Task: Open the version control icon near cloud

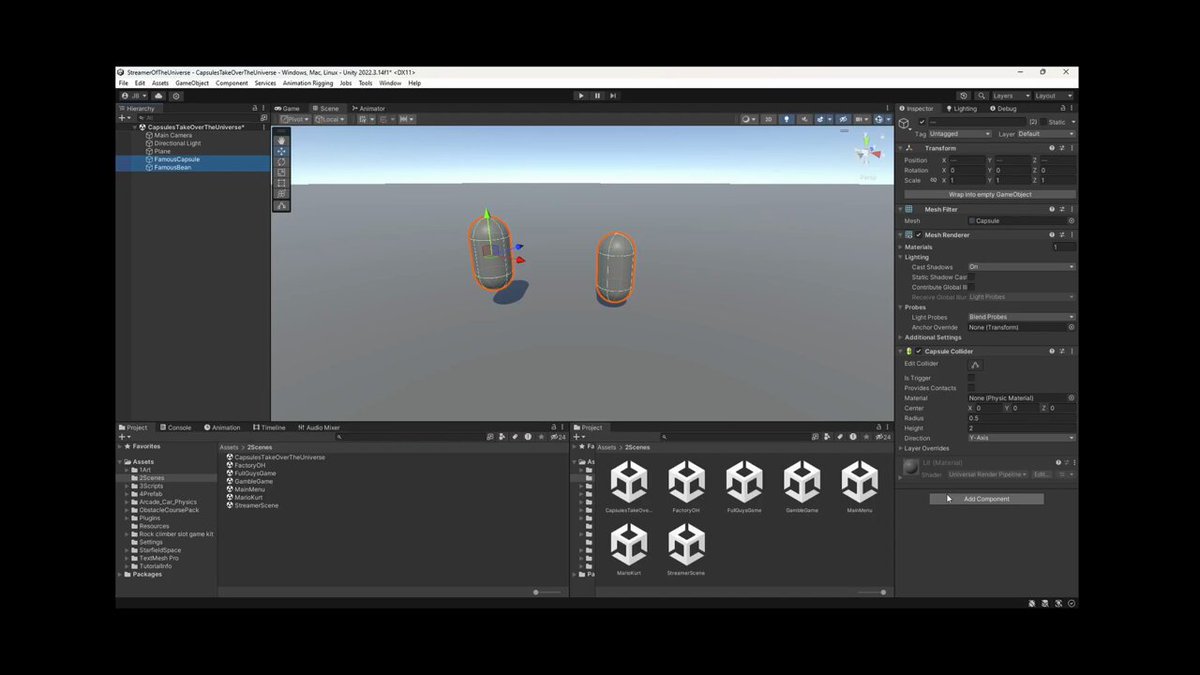Action: coord(176,96)
